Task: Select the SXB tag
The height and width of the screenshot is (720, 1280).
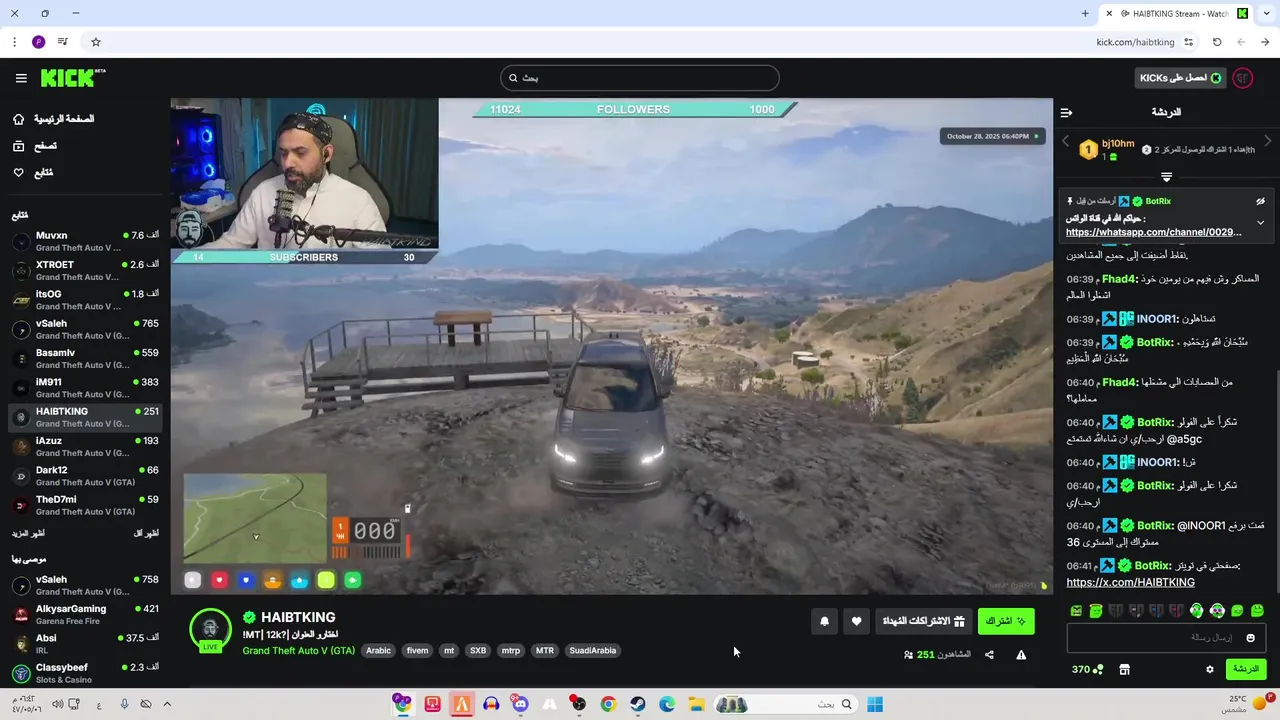Action: click(478, 651)
